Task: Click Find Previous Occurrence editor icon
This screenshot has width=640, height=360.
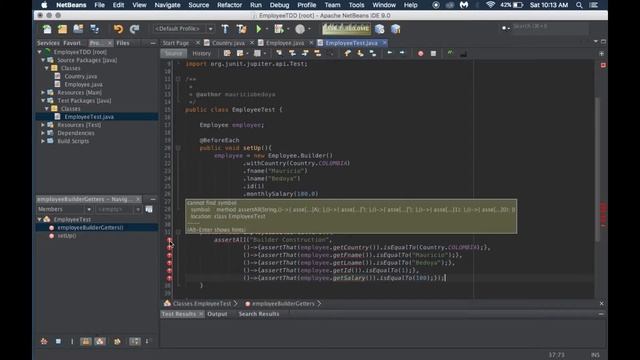Action: pos(292,53)
